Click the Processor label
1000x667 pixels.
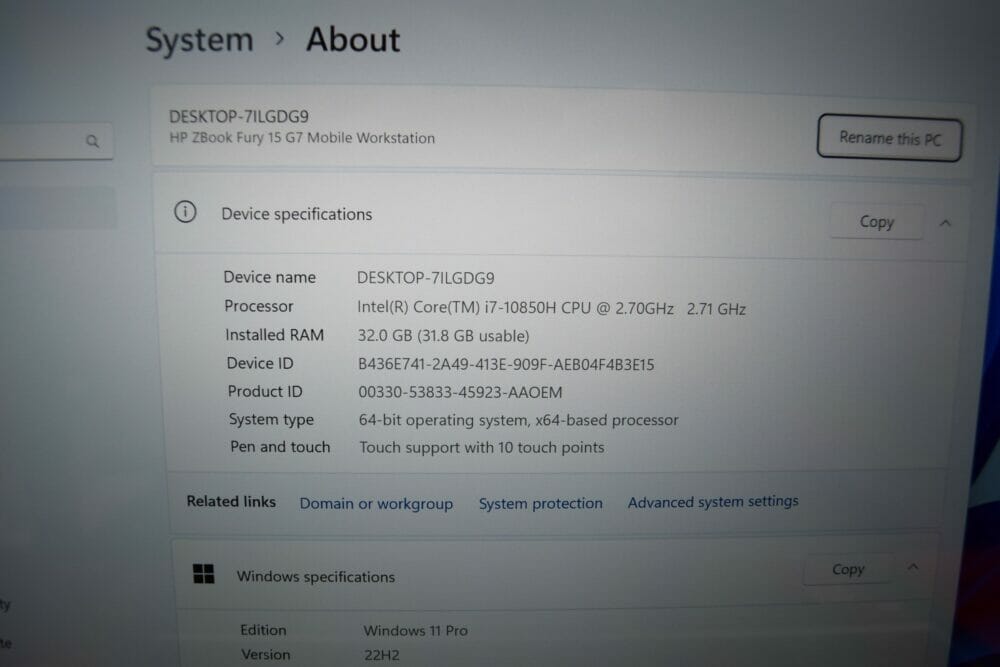point(258,306)
